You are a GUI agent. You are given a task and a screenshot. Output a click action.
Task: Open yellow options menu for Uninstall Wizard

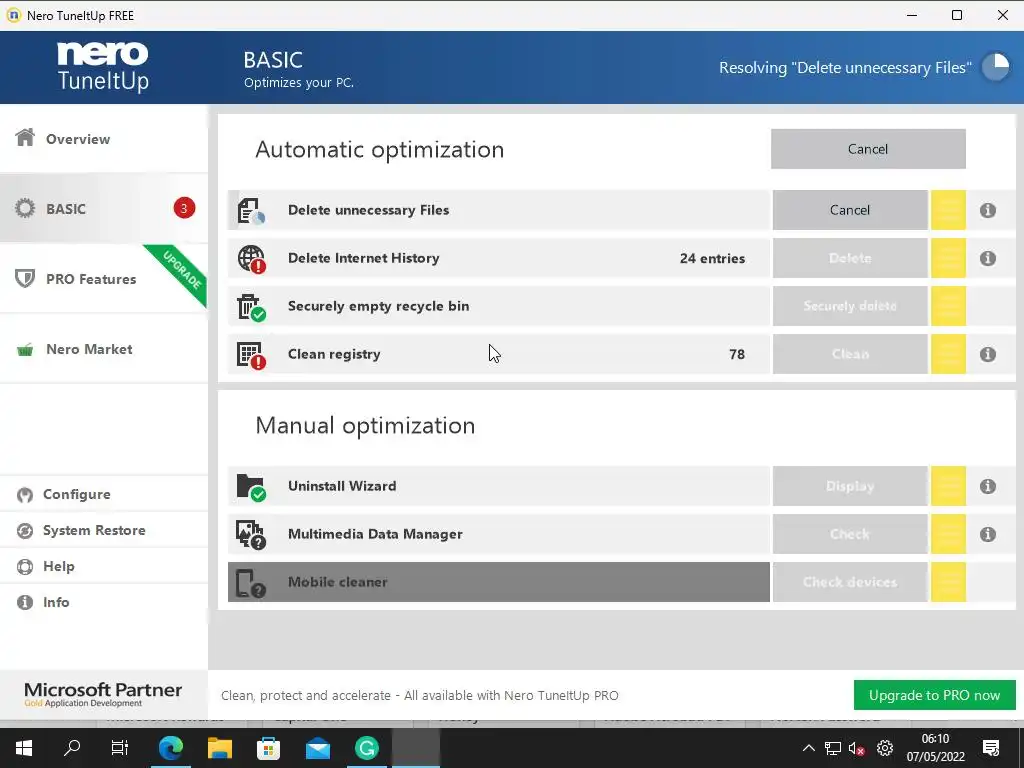(x=948, y=486)
